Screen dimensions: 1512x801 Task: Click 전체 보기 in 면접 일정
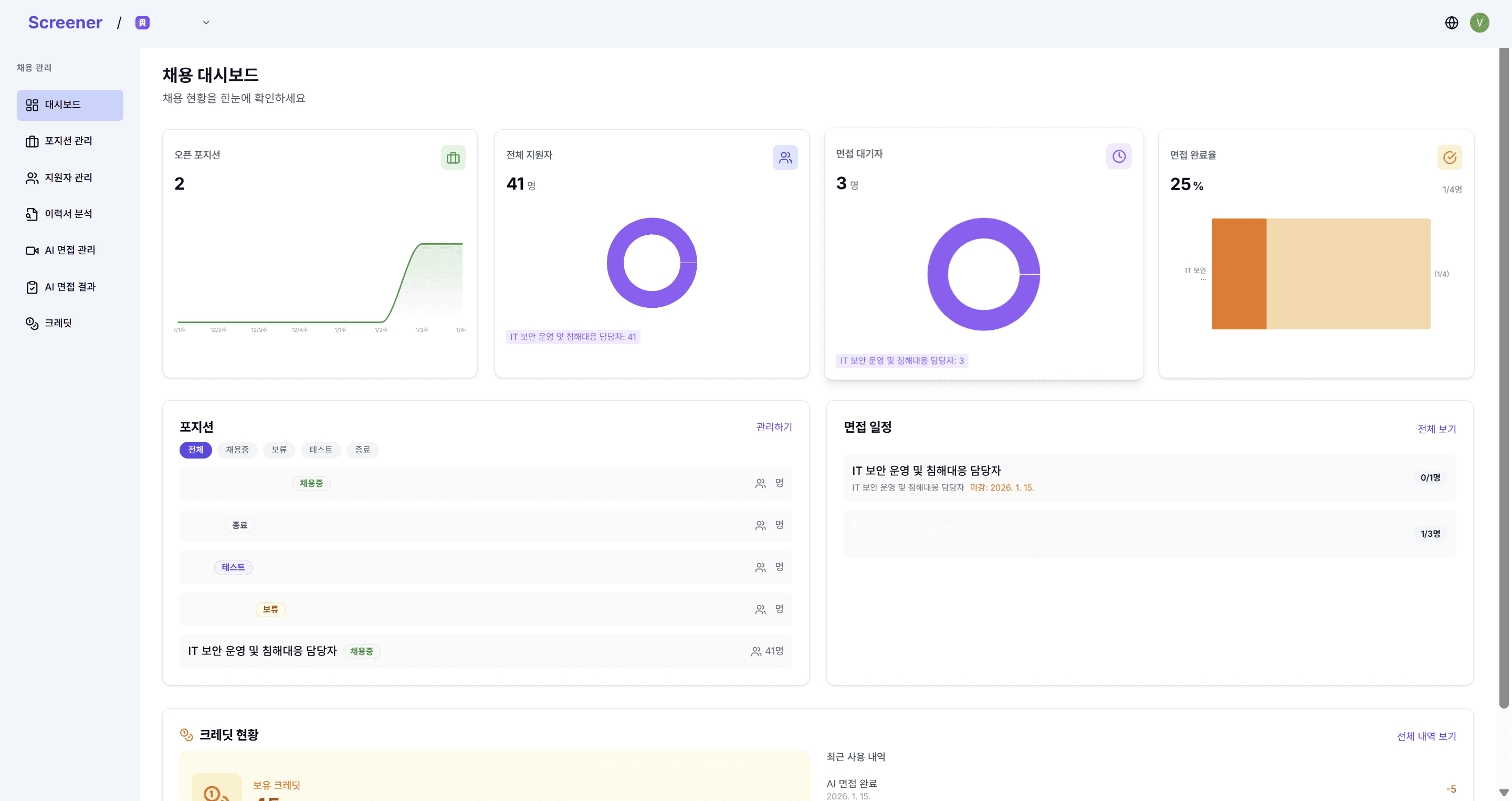point(1436,429)
